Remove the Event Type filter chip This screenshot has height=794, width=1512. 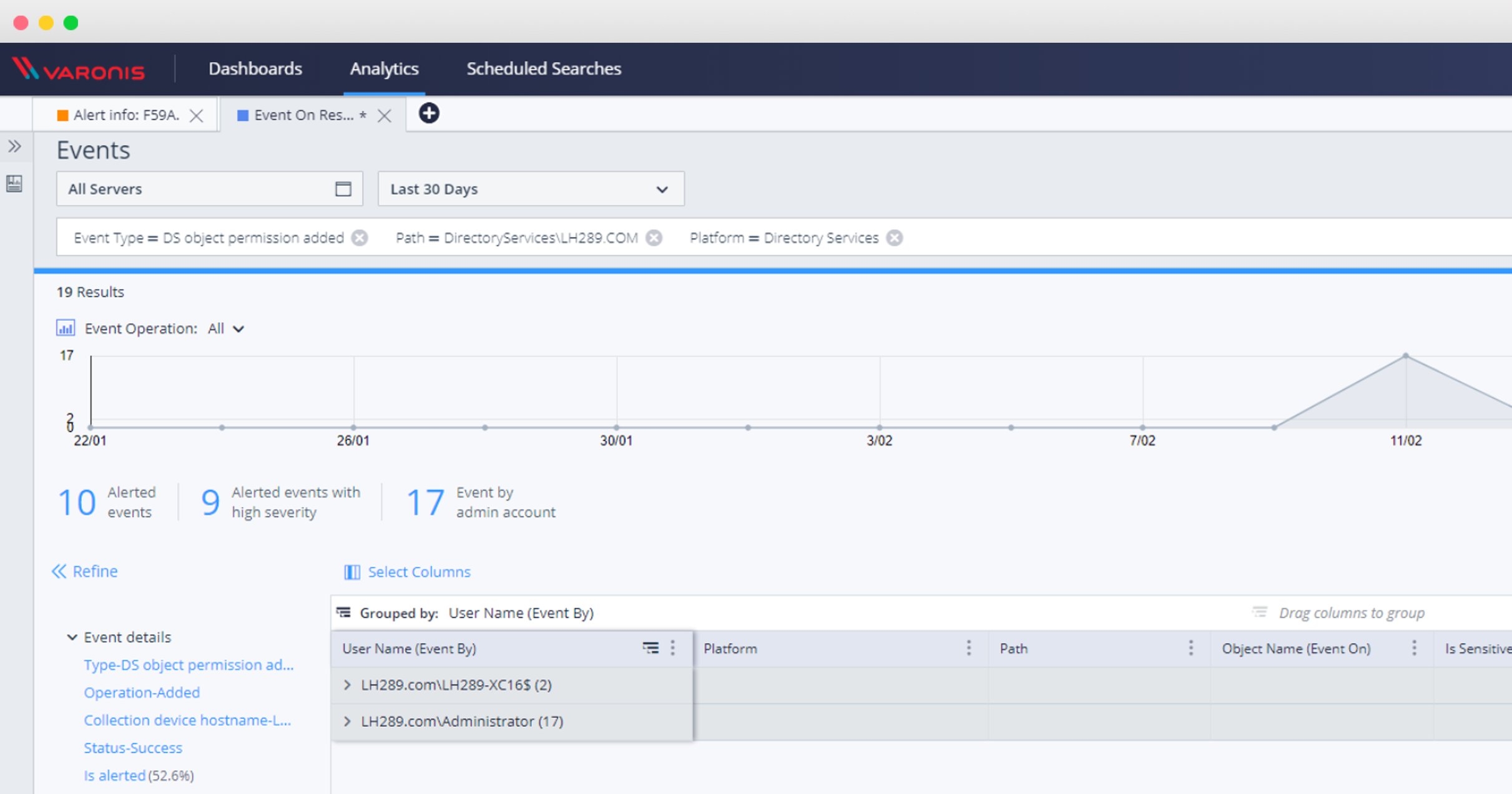pyautogui.click(x=360, y=237)
